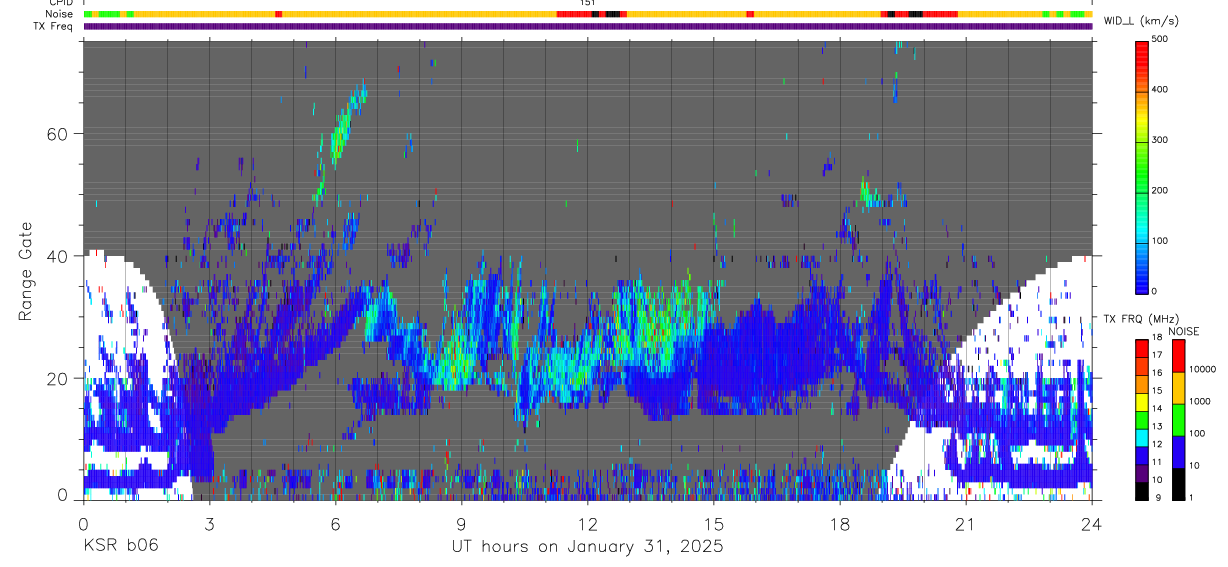This screenshot has width=1228, height=567.
Task: Pick the red top swatch of the NOISE legend
Action: 1179,356
